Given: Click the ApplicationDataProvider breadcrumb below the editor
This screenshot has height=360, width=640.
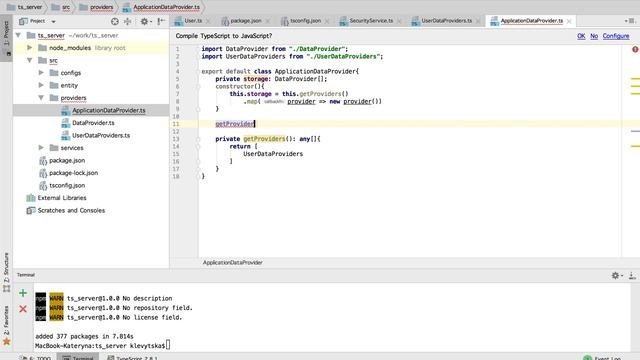Looking at the screenshot, I should 233,263.
